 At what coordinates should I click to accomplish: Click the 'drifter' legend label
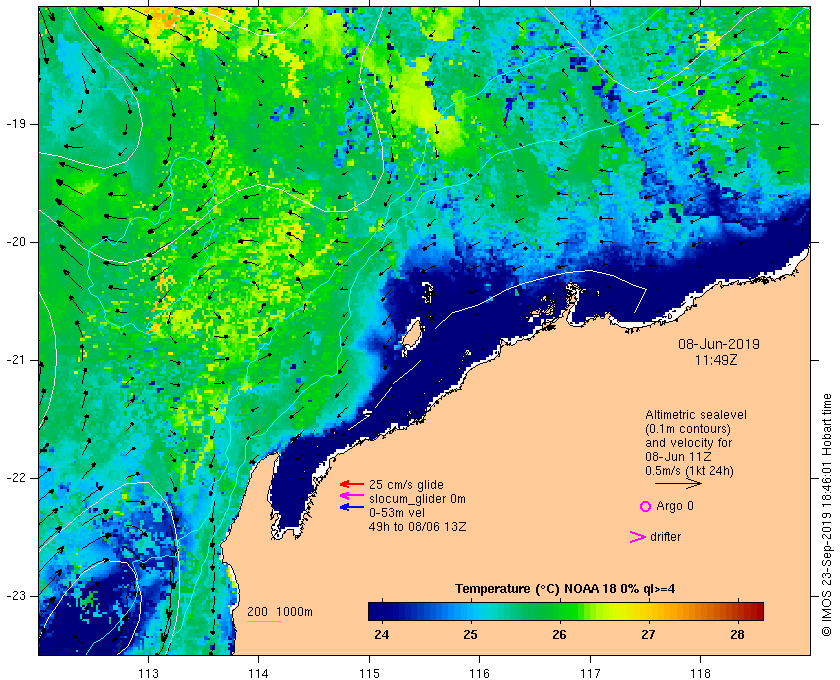coord(665,537)
